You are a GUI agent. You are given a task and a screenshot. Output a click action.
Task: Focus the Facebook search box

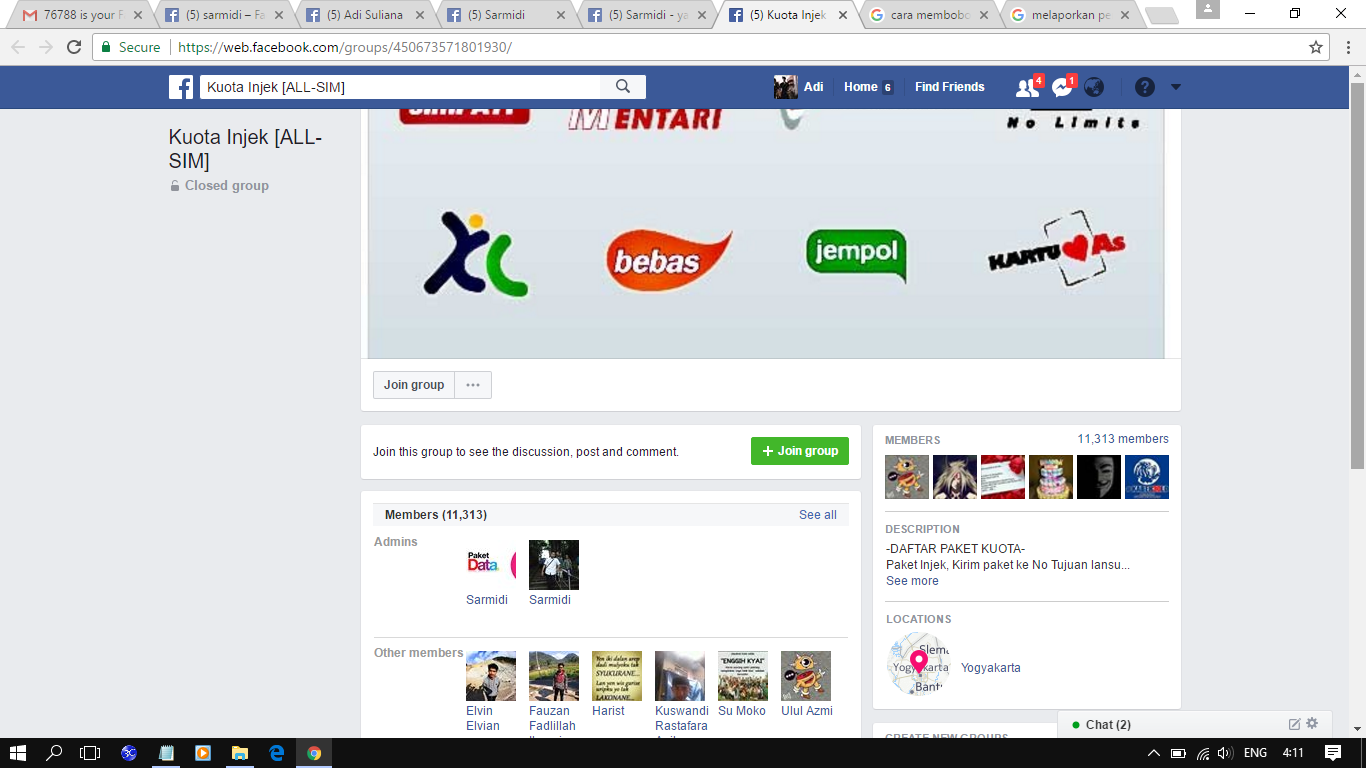click(401, 87)
